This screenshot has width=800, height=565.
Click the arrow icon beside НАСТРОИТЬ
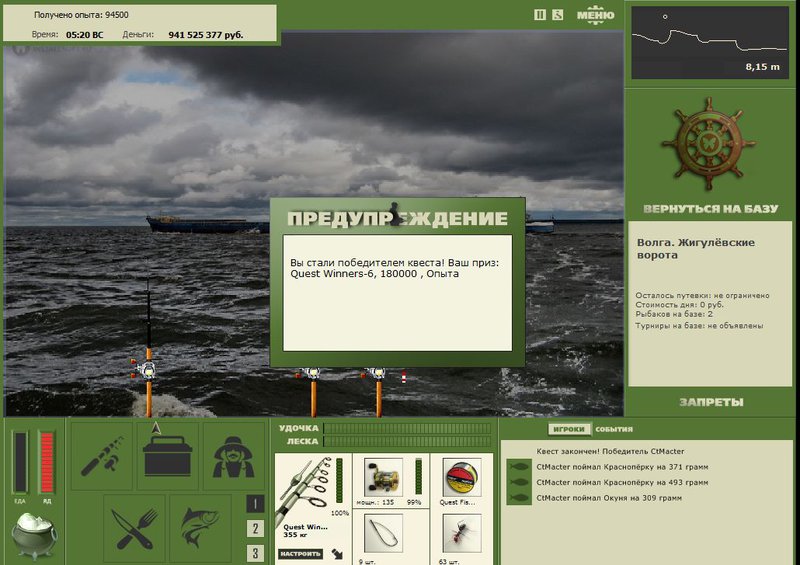coord(337,553)
